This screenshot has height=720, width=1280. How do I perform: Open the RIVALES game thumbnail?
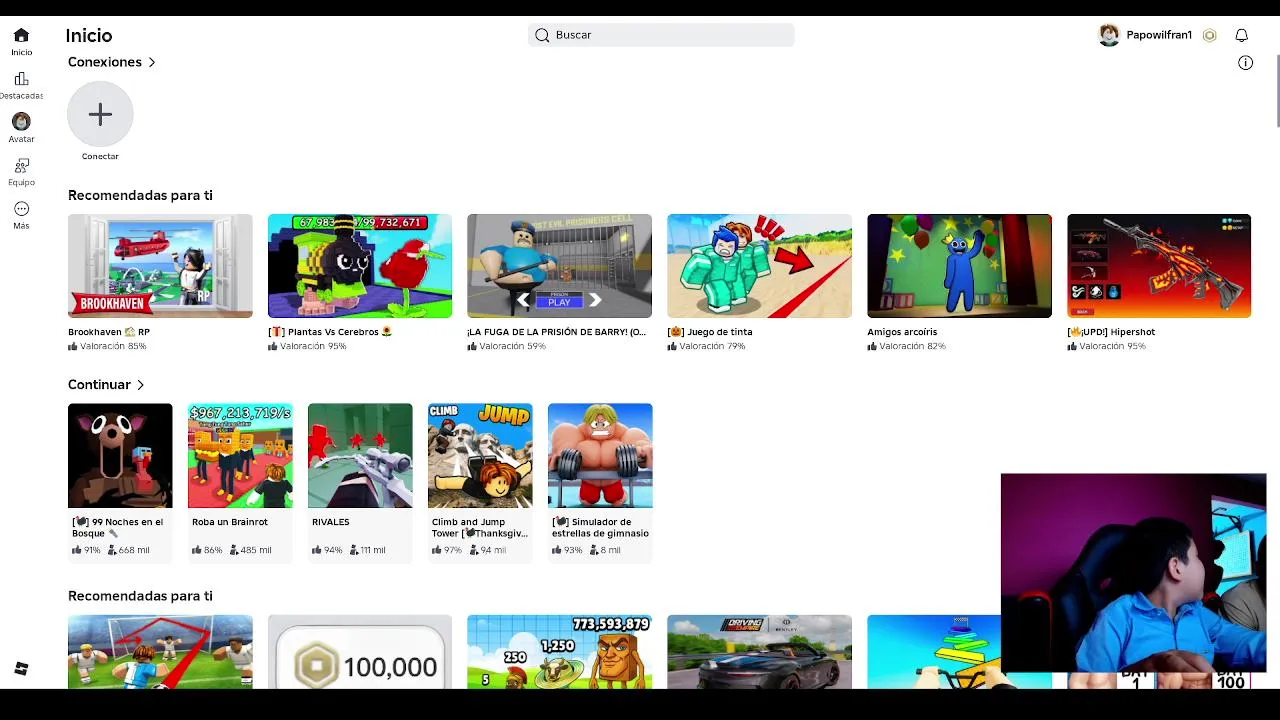coord(360,456)
